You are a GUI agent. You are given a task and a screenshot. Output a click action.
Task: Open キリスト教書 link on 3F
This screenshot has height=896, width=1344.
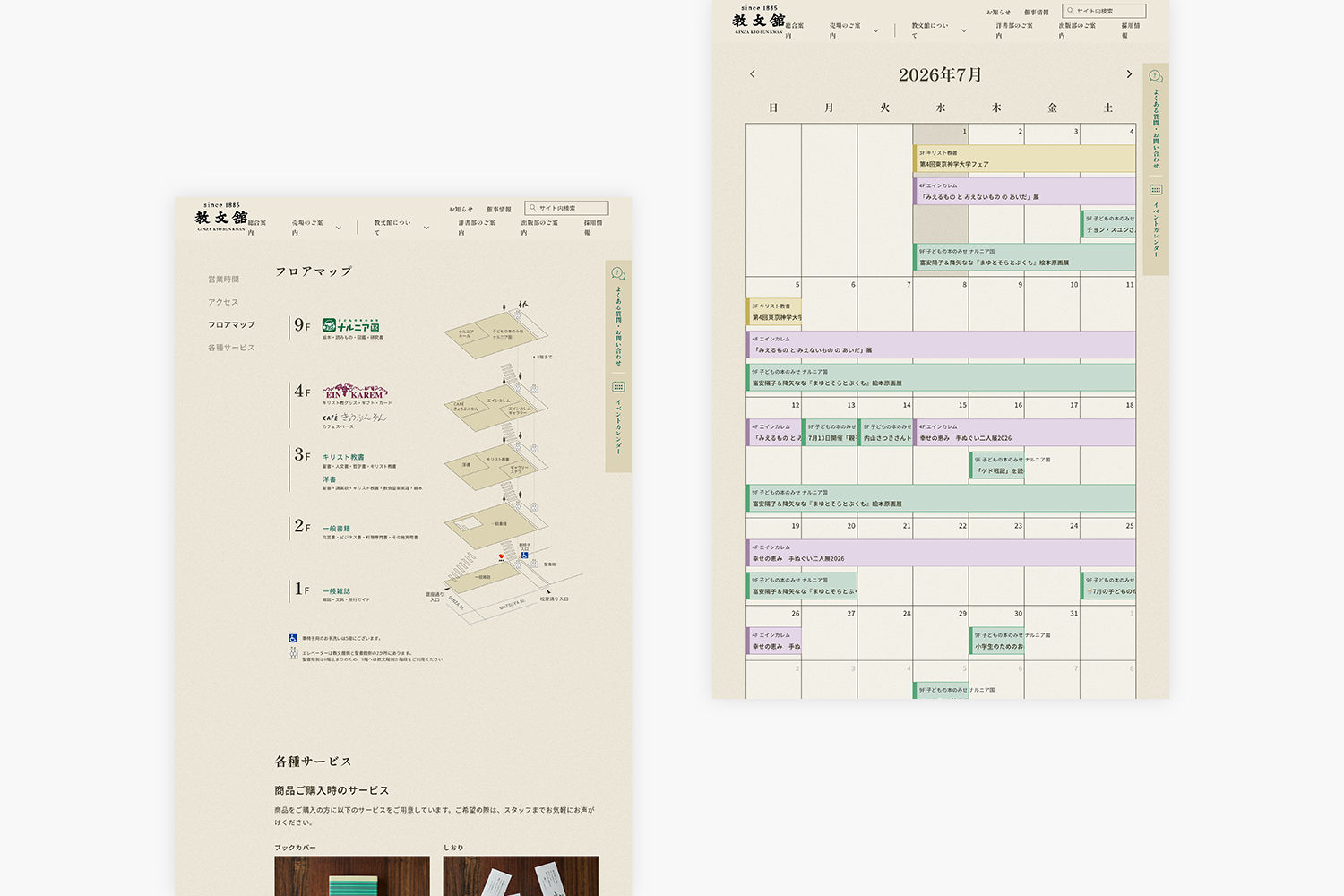(343, 457)
